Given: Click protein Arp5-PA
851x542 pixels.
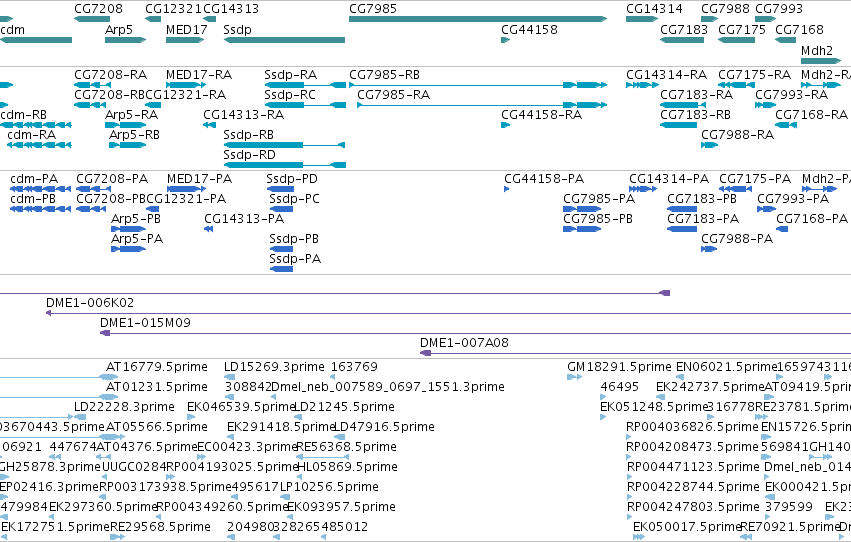Looking at the screenshot, I should (x=129, y=248).
